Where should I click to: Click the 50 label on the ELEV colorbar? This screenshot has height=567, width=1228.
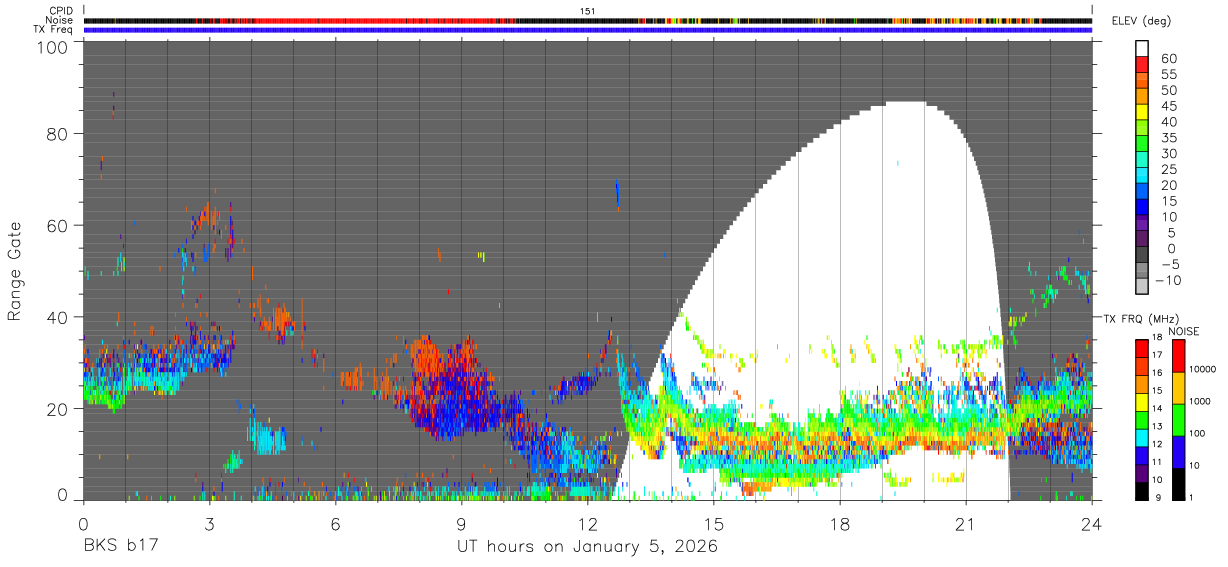(1170, 91)
